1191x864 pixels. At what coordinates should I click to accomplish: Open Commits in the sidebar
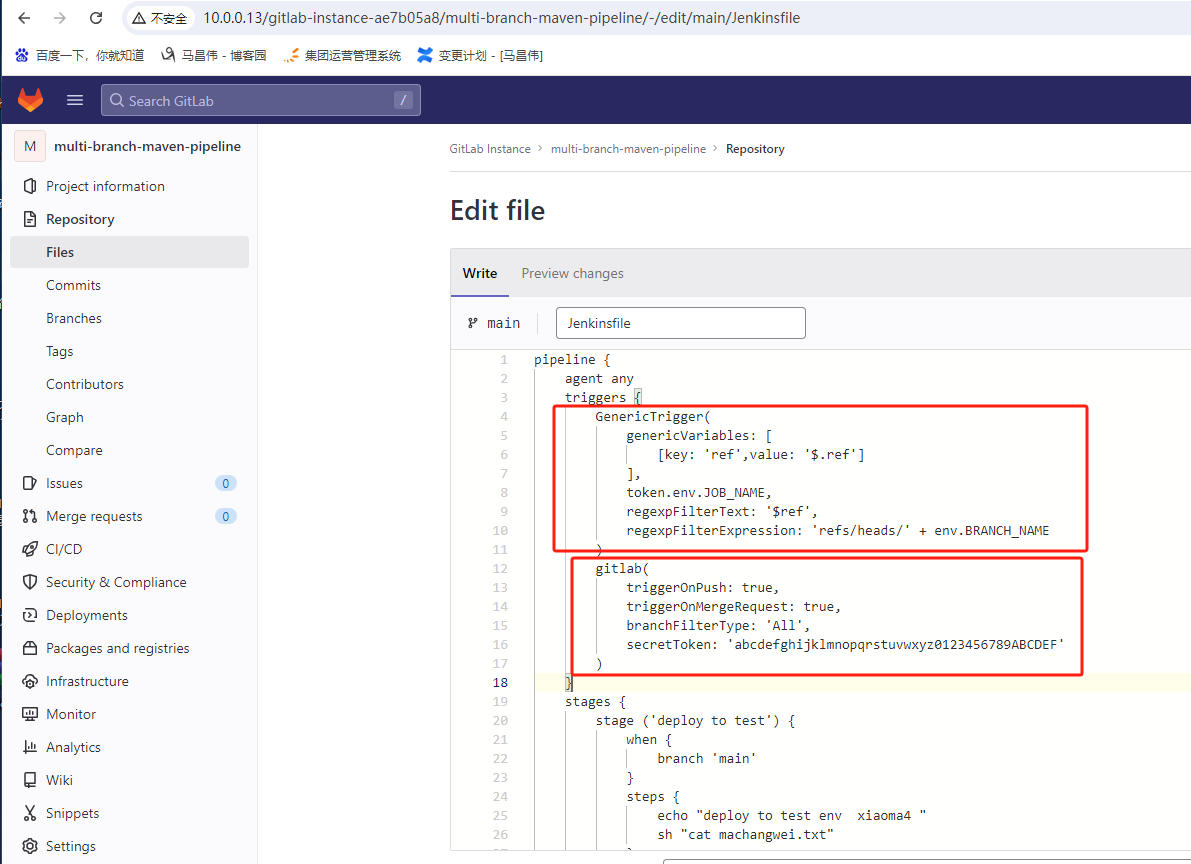[x=73, y=285]
